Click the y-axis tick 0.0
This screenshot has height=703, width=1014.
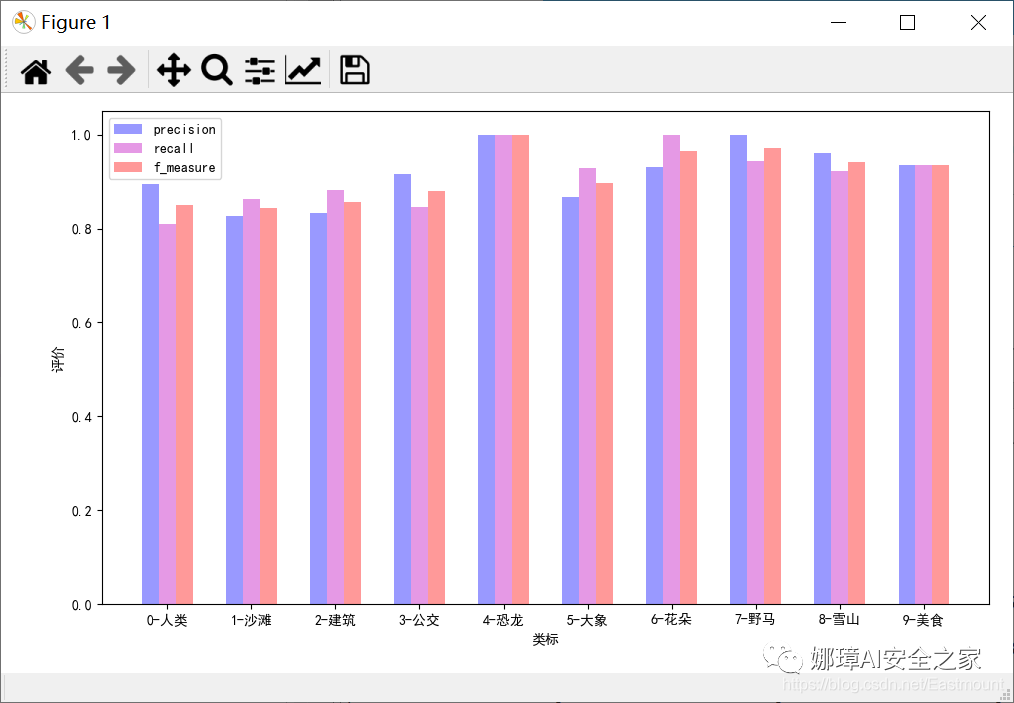coord(81,605)
